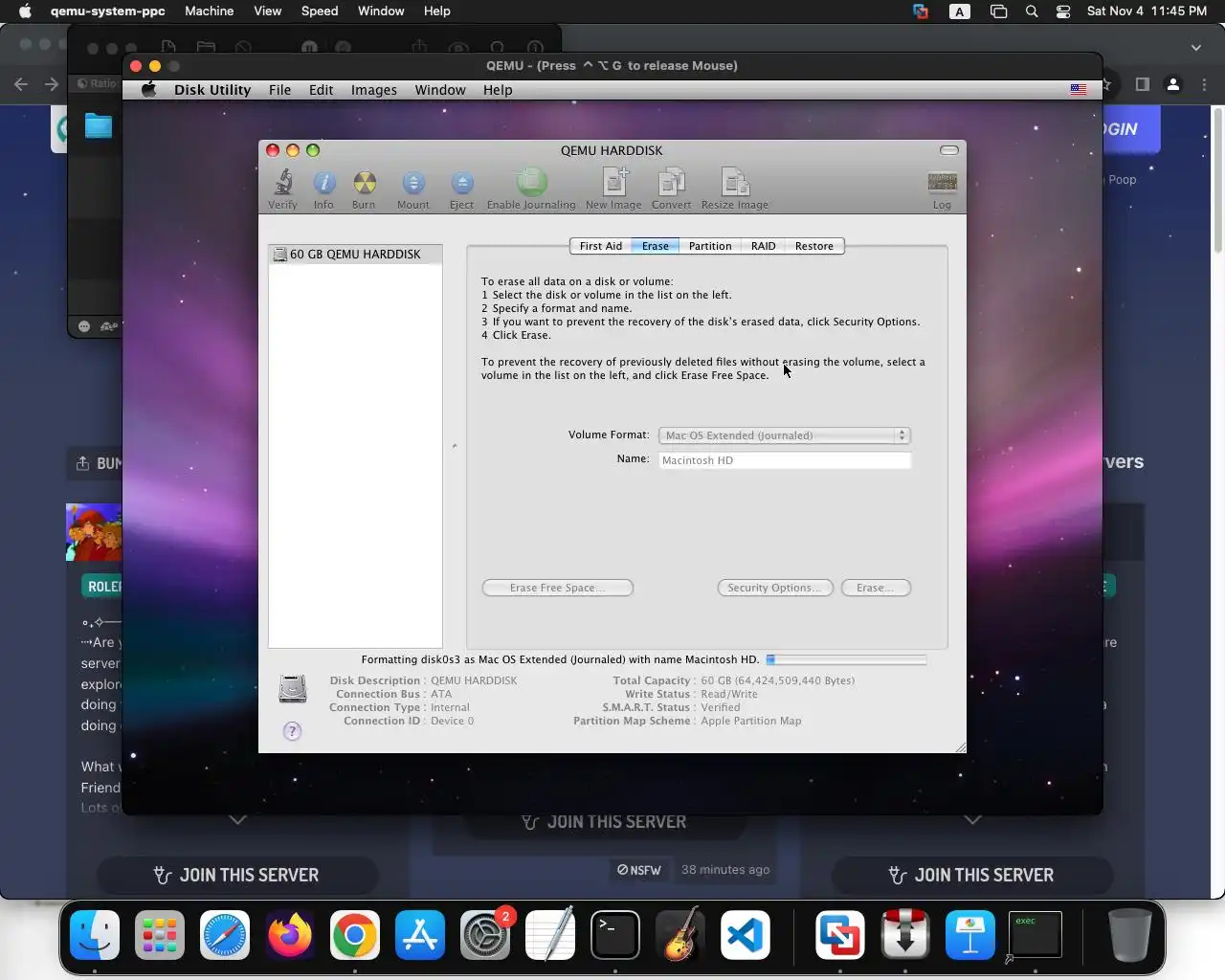
Task: Click the browser tab list chevron
Action: click(1196, 47)
